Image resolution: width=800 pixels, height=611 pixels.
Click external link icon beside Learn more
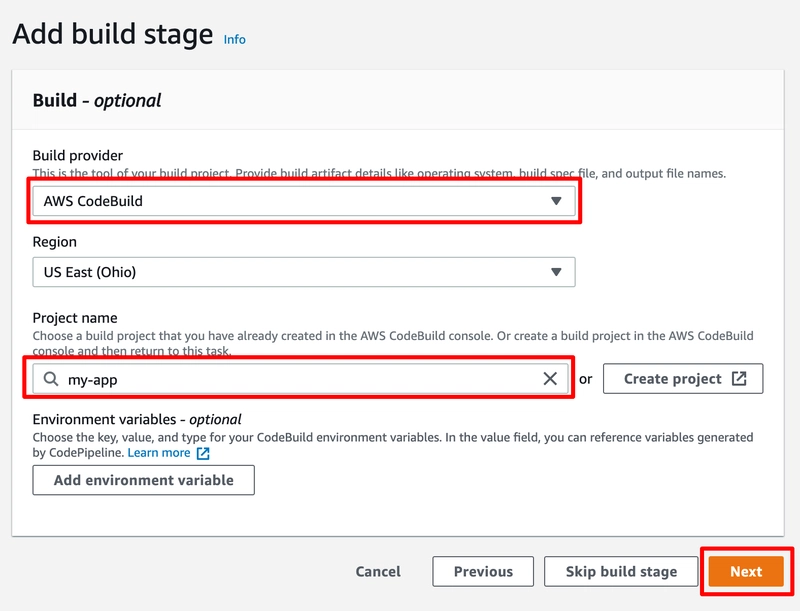pyautogui.click(x=203, y=453)
